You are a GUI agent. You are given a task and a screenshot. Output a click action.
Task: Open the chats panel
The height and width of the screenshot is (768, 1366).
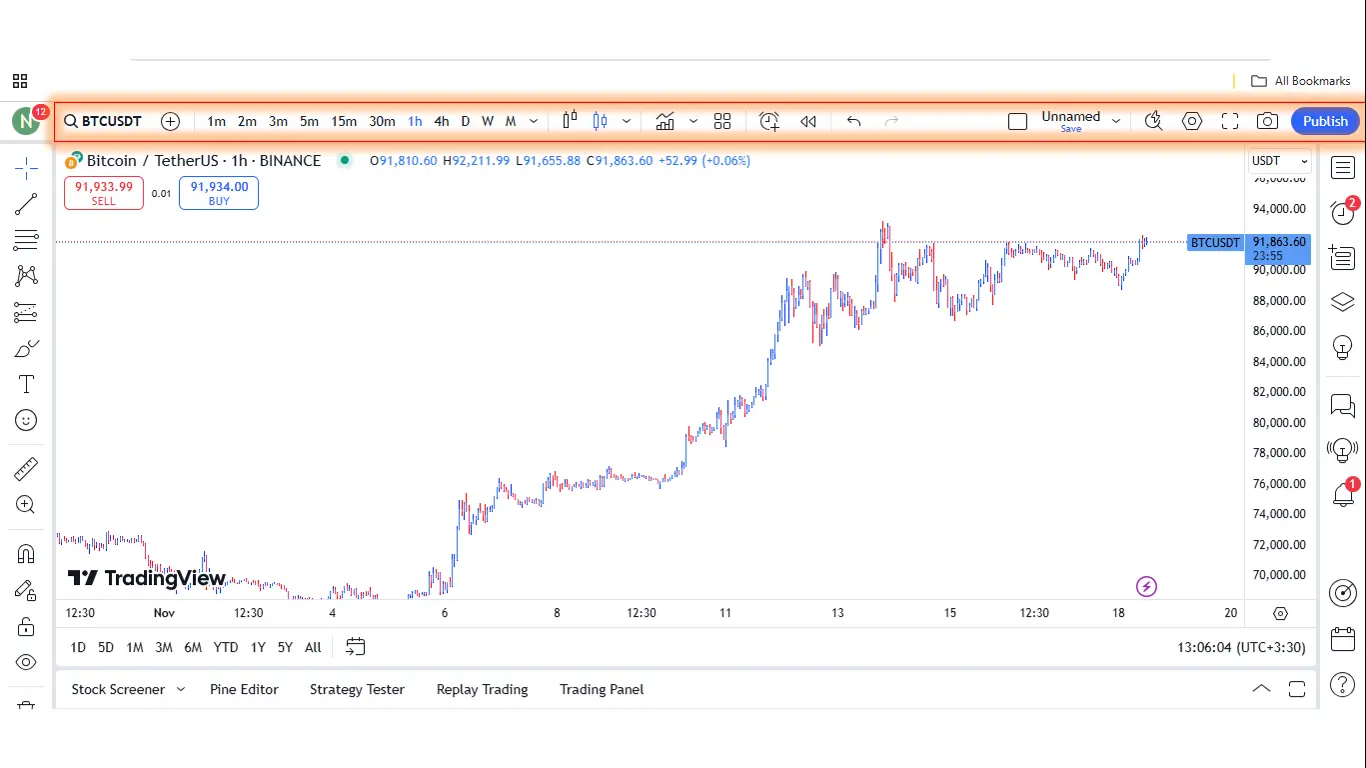point(1343,405)
